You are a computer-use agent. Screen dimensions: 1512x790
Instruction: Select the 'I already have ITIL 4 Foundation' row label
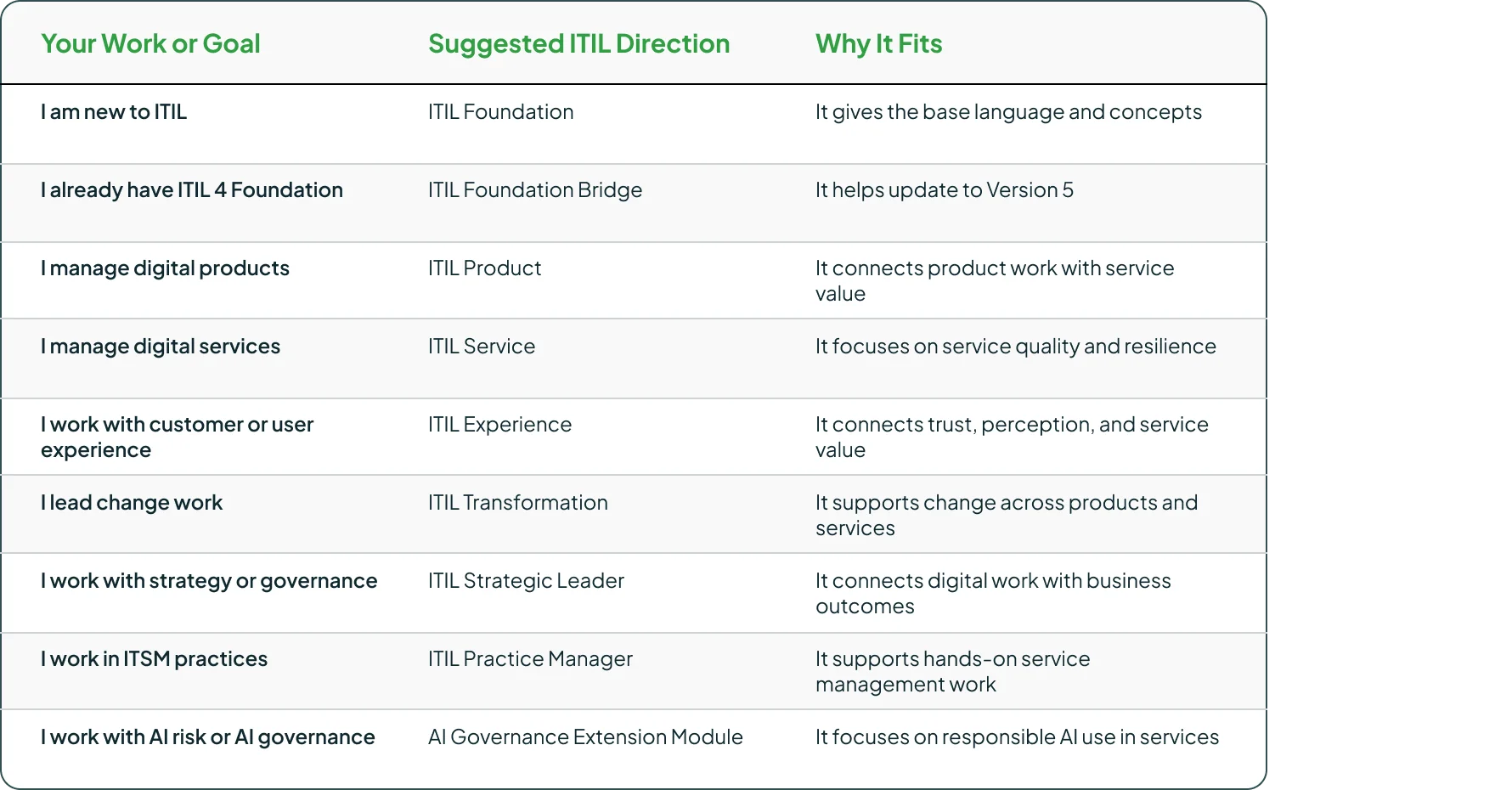(192, 189)
